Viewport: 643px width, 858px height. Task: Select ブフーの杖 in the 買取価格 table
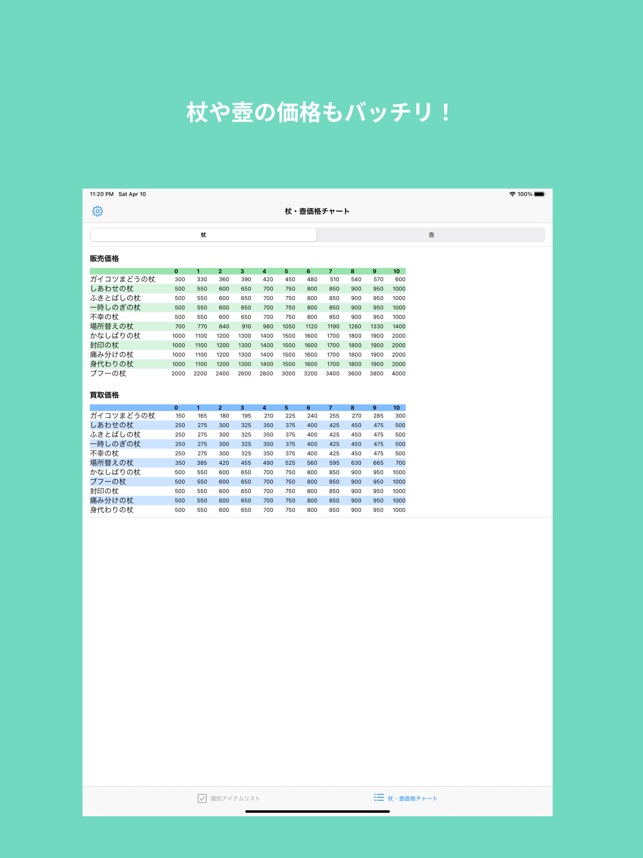(108, 482)
